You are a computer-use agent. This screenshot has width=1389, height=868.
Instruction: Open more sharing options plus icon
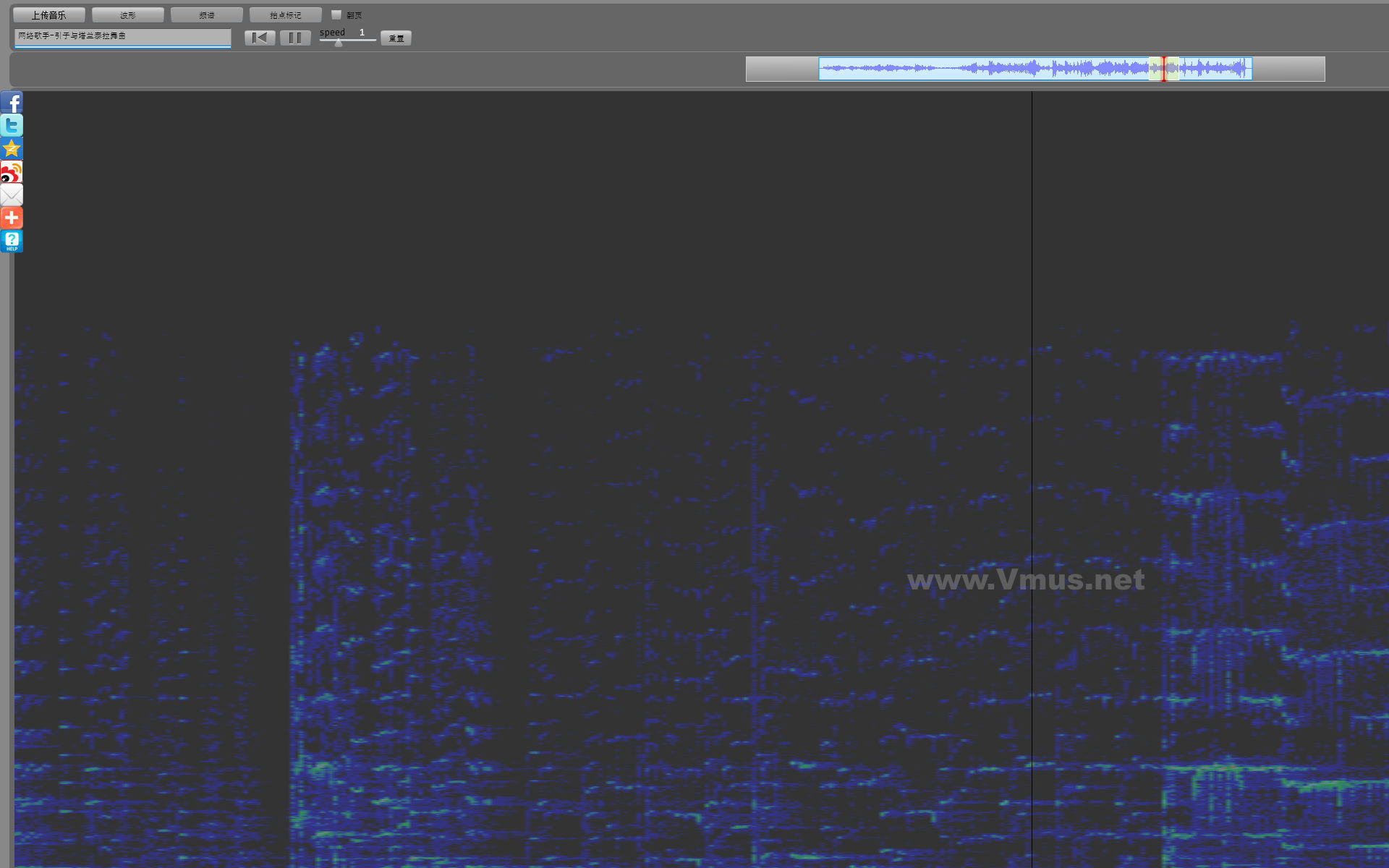pyautogui.click(x=12, y=218)
